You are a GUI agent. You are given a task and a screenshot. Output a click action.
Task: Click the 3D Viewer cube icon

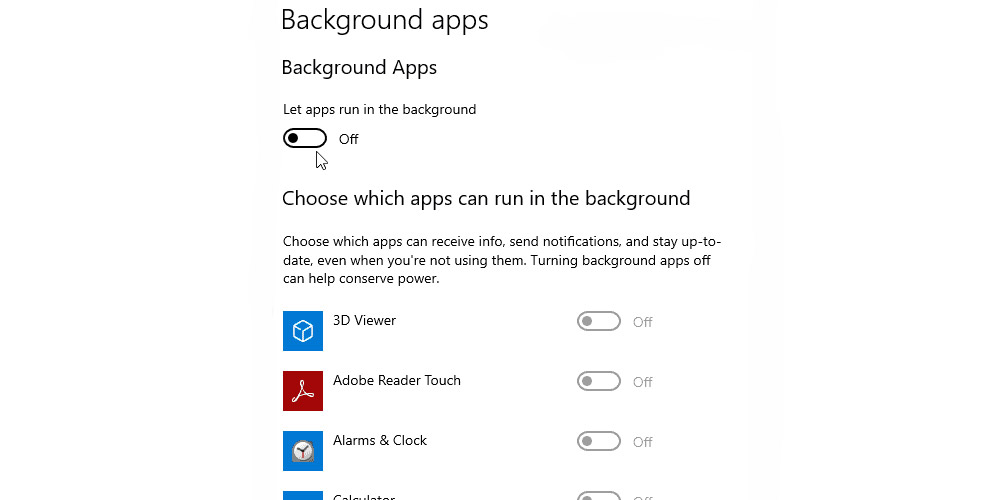tap(303, 331)
